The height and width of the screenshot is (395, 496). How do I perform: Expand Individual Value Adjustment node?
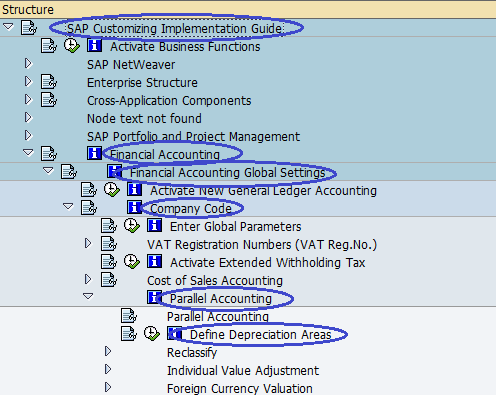108,369
